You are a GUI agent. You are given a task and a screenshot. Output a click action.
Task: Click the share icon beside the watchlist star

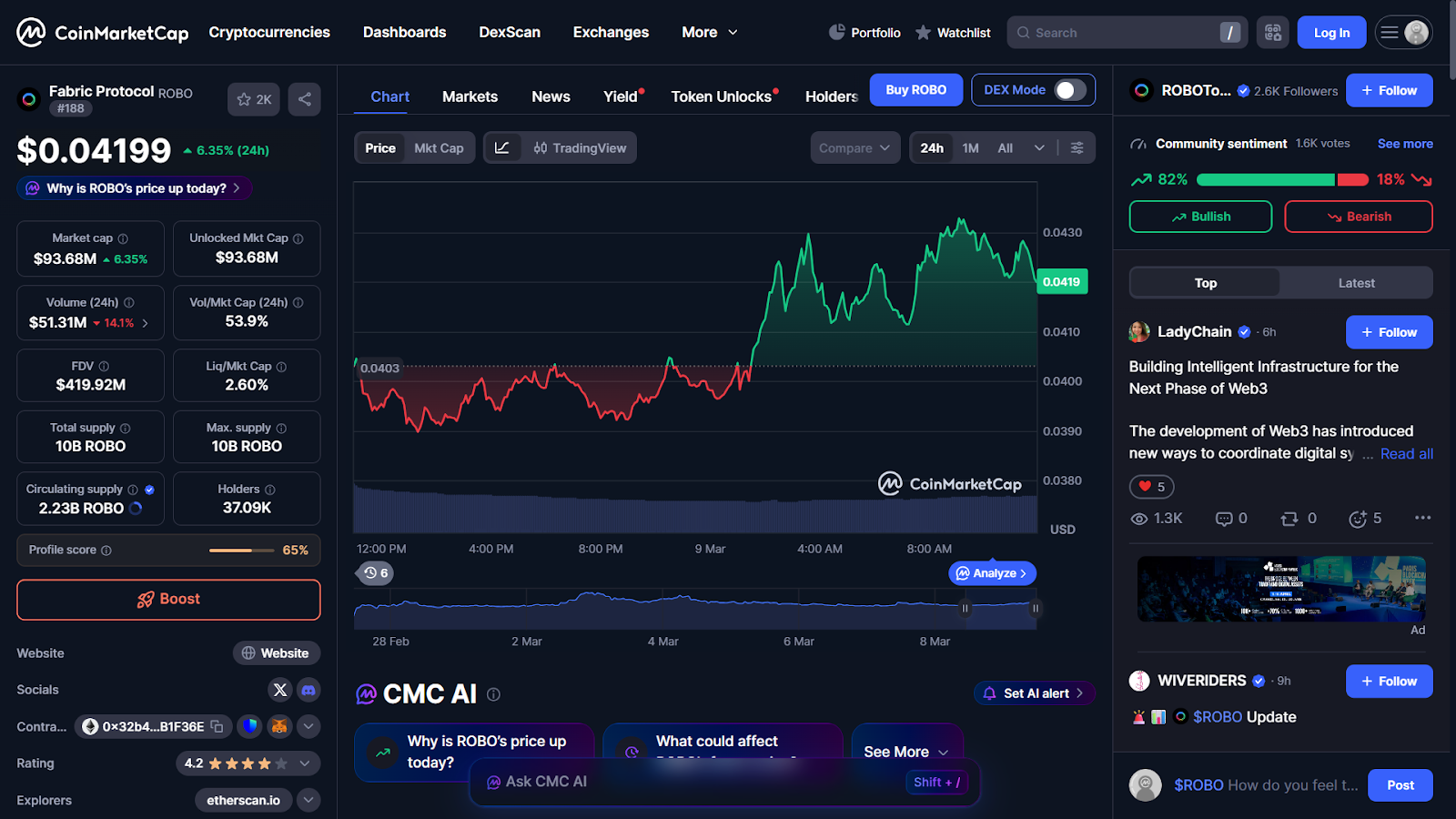pyautogui.click(x=304, y=99)
